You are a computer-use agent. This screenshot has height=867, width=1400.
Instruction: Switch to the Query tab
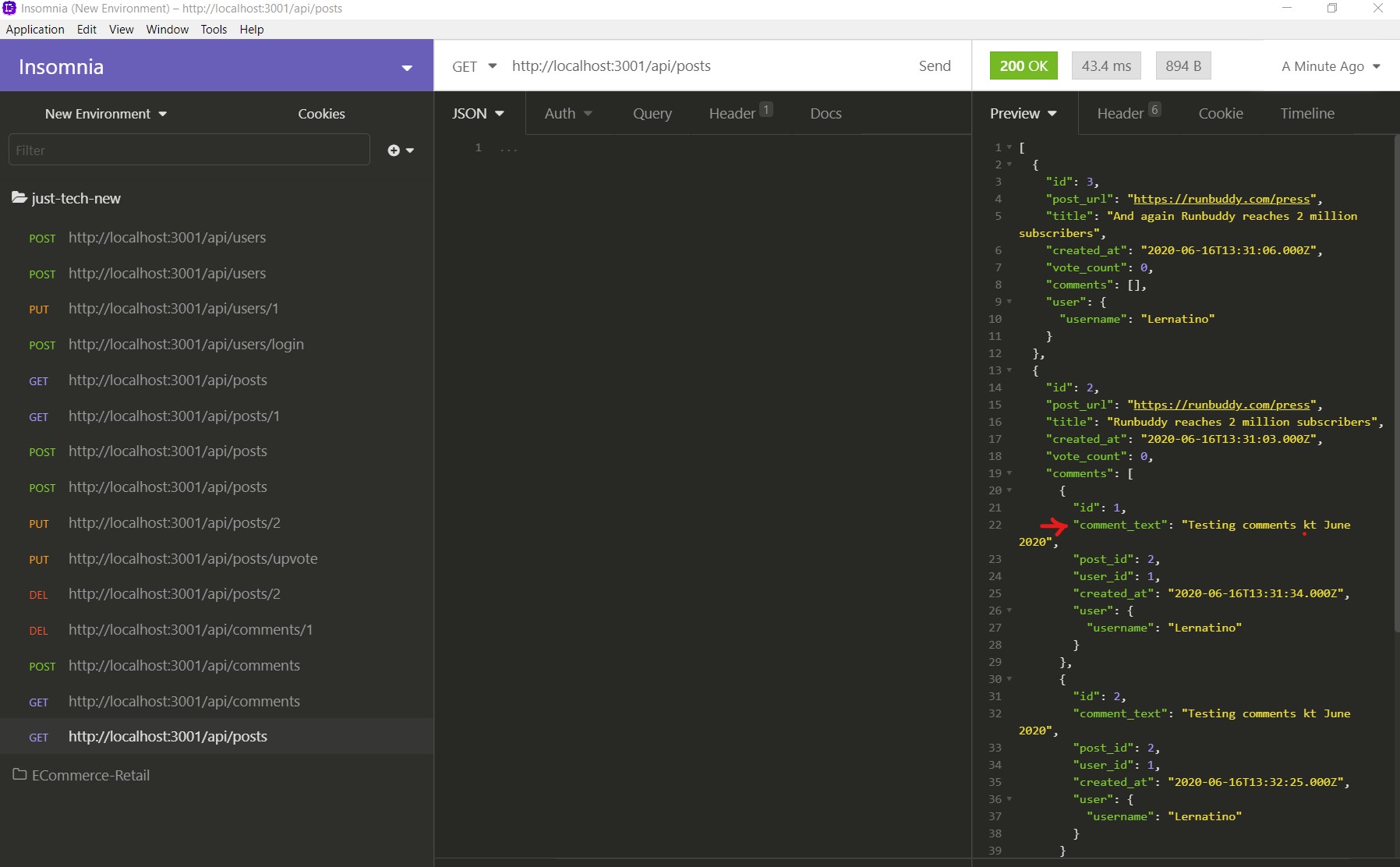652,114
